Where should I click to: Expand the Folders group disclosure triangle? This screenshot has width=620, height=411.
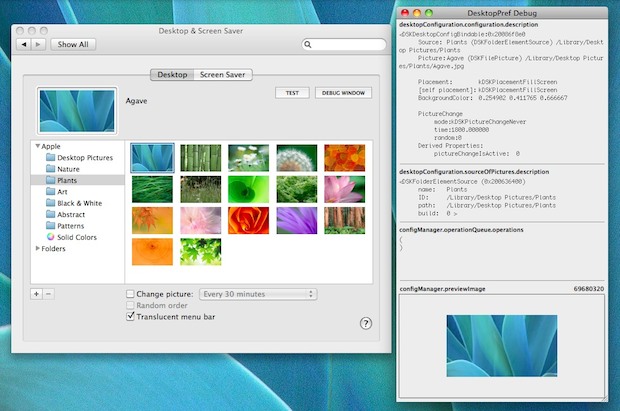tap(38, 248)
